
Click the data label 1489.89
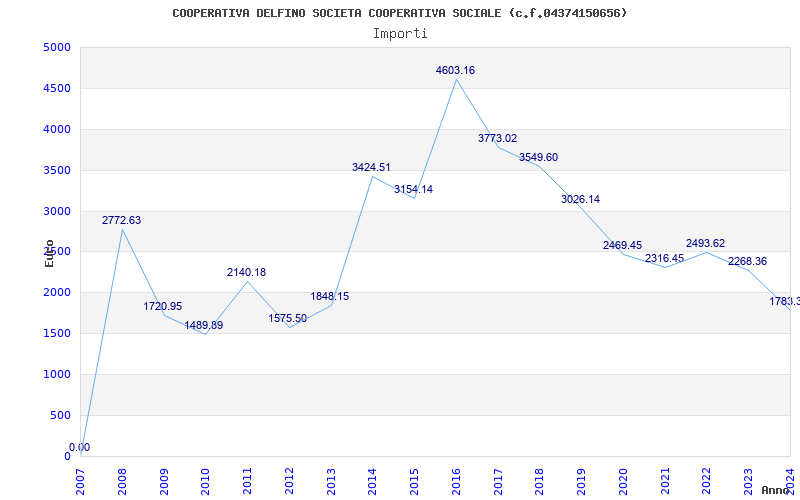tap(204, 326)
